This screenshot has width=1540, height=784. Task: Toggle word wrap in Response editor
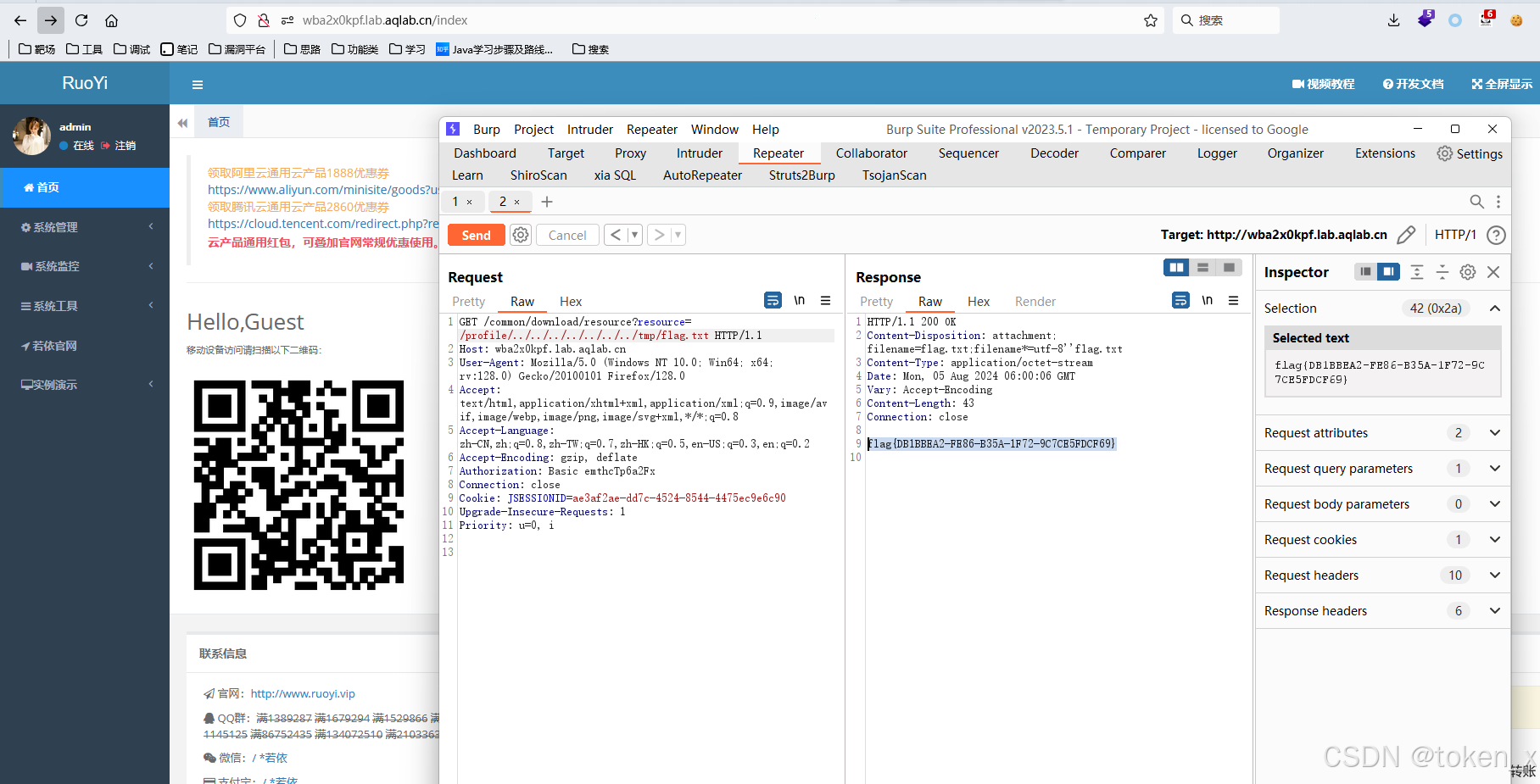point(1180,300)
